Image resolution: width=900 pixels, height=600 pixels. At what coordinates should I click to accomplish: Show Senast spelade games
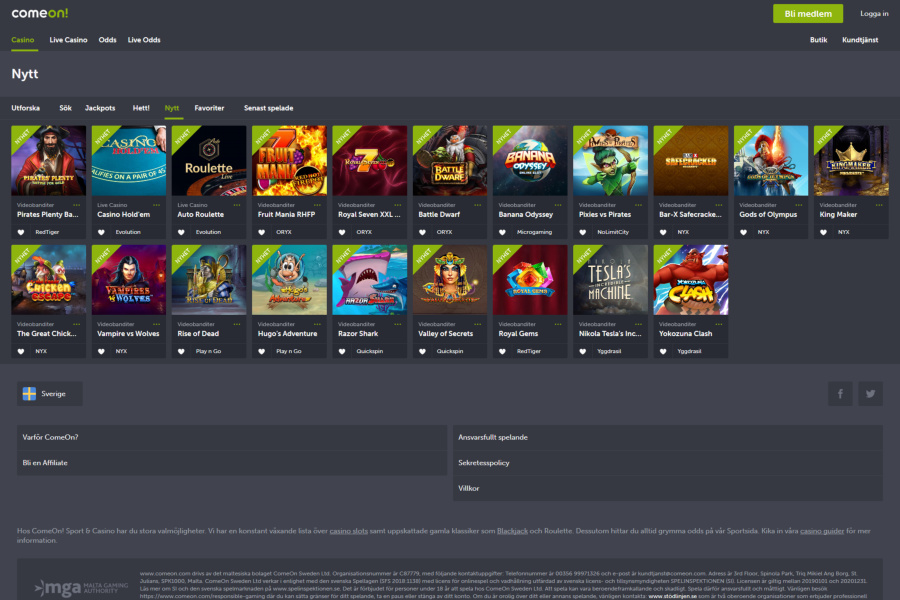[269, 108]
